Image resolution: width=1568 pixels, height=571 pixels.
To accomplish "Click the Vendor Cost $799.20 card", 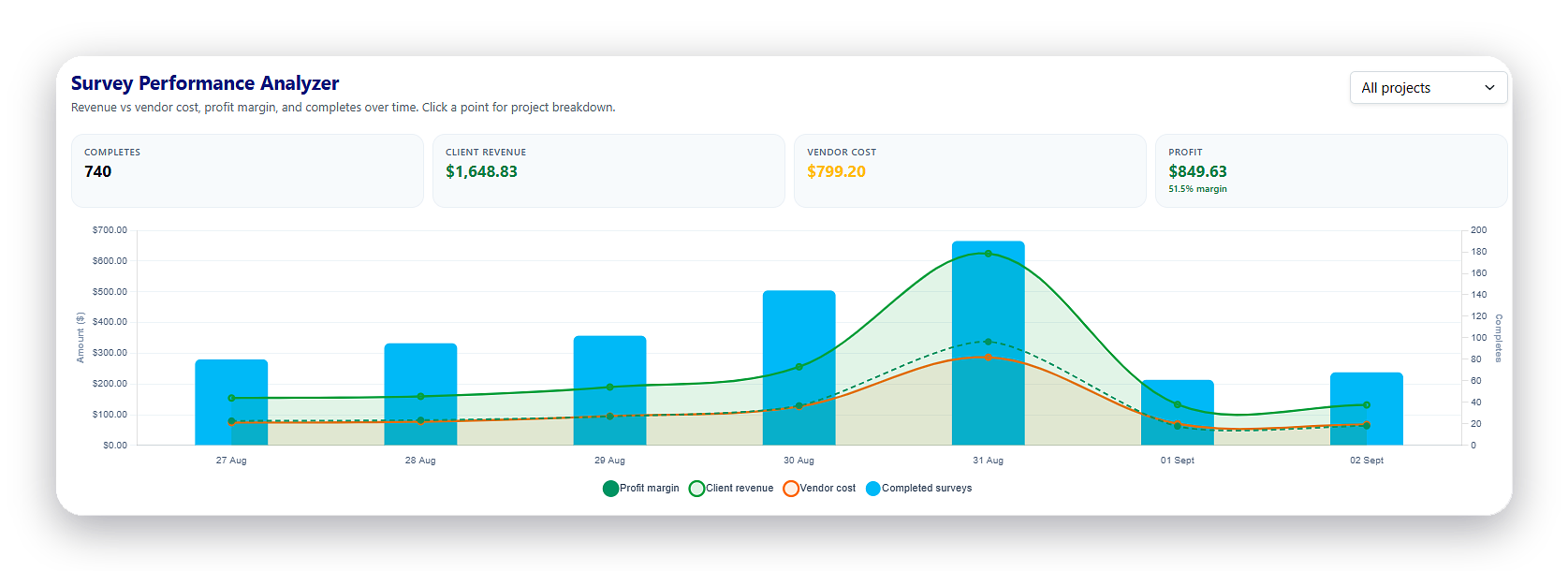I will [970, 170].
